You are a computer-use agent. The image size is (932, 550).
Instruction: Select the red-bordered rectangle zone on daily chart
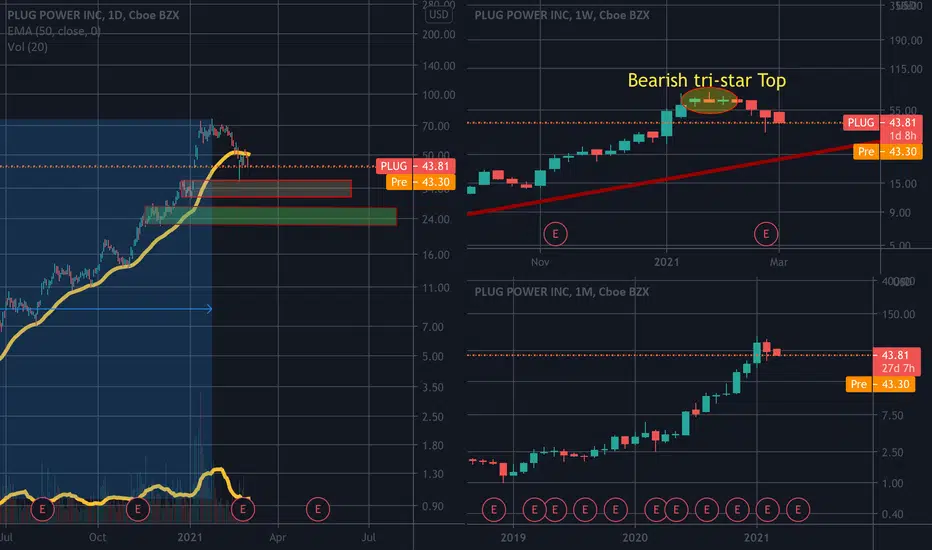[x=266, y=189]
